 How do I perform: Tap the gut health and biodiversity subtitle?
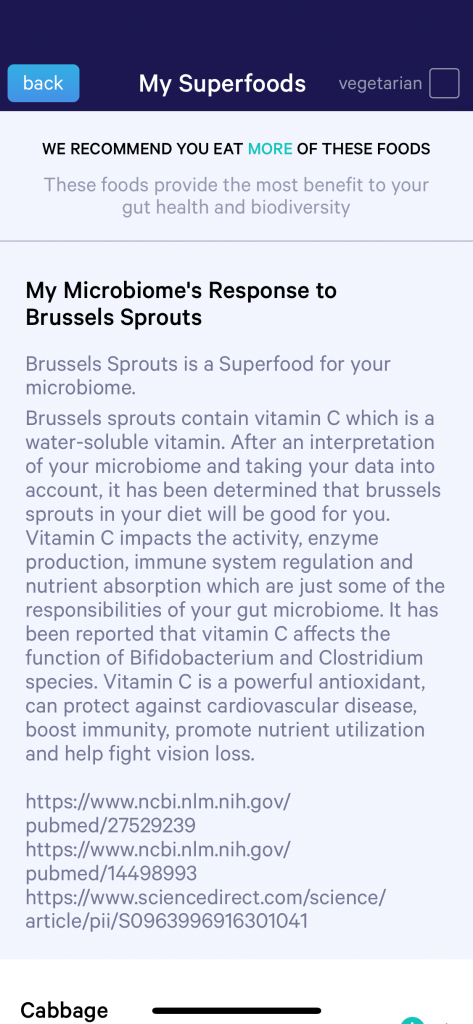(x=236, y=196)
